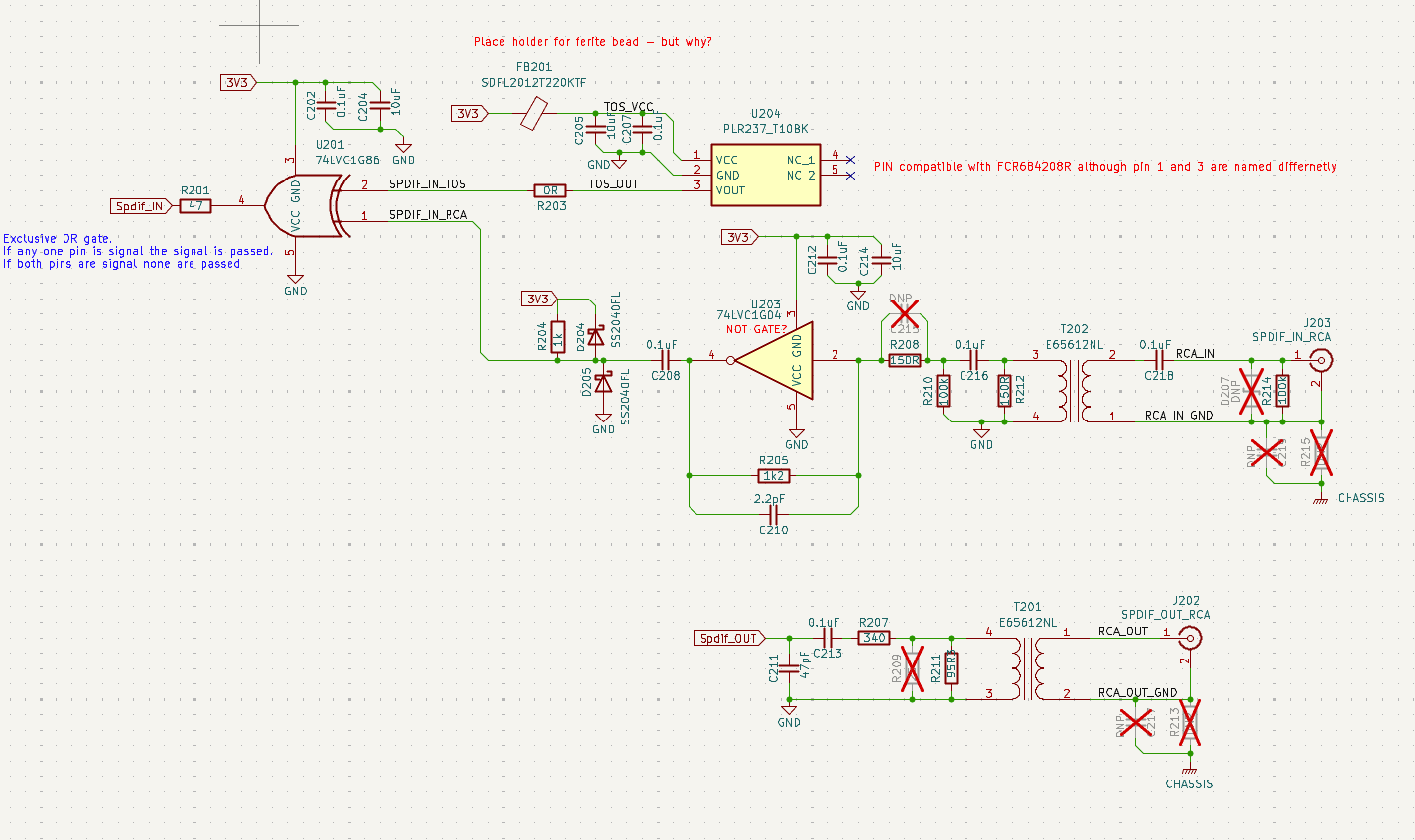This screenshot has width=1415, height=840.
Task: Select the D205 Schottky diode symbol
Action: 603,383
